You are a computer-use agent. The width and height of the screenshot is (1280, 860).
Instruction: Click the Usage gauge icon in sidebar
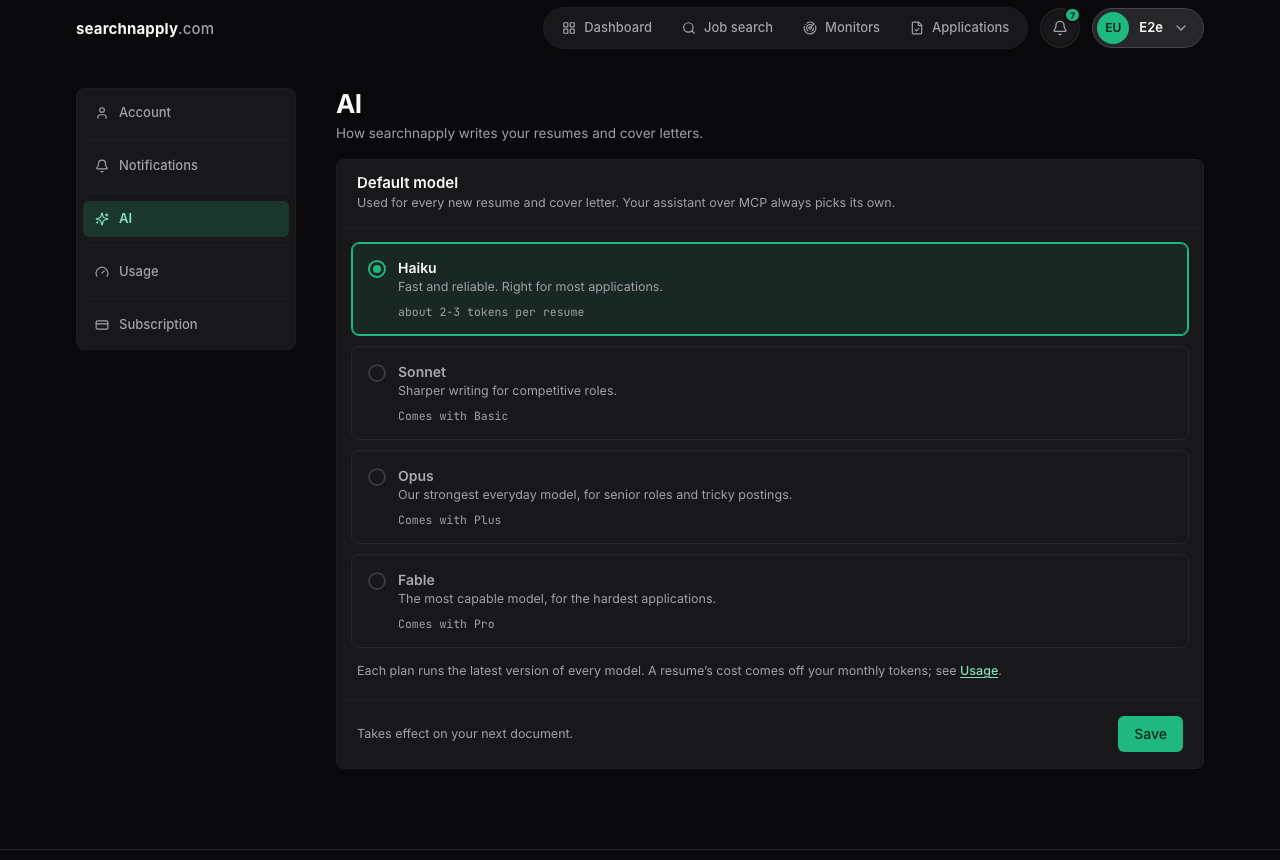[x=102, y=272]
